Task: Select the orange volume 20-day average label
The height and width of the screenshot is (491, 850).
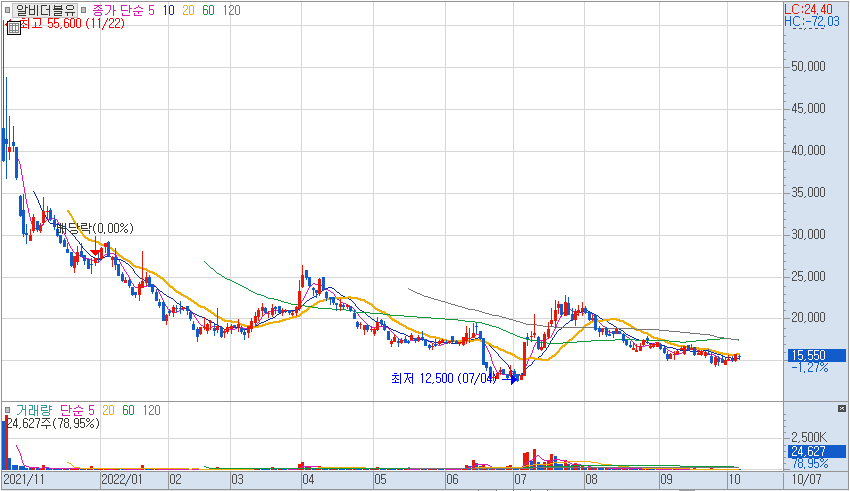Action: (x=108, y=410)
